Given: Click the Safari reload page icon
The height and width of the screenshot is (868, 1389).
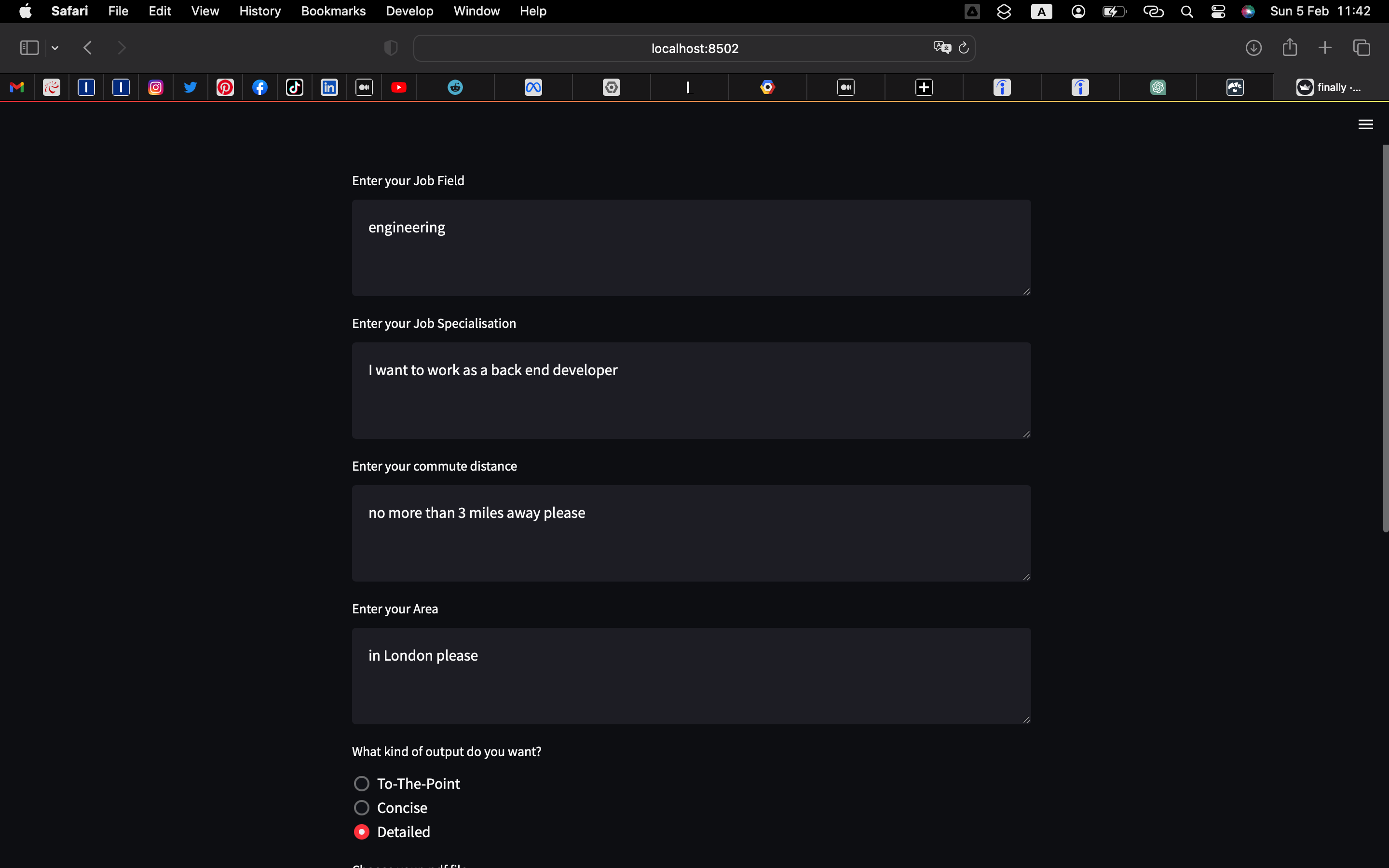Looking at the screenshot, I should click(964, 48).
